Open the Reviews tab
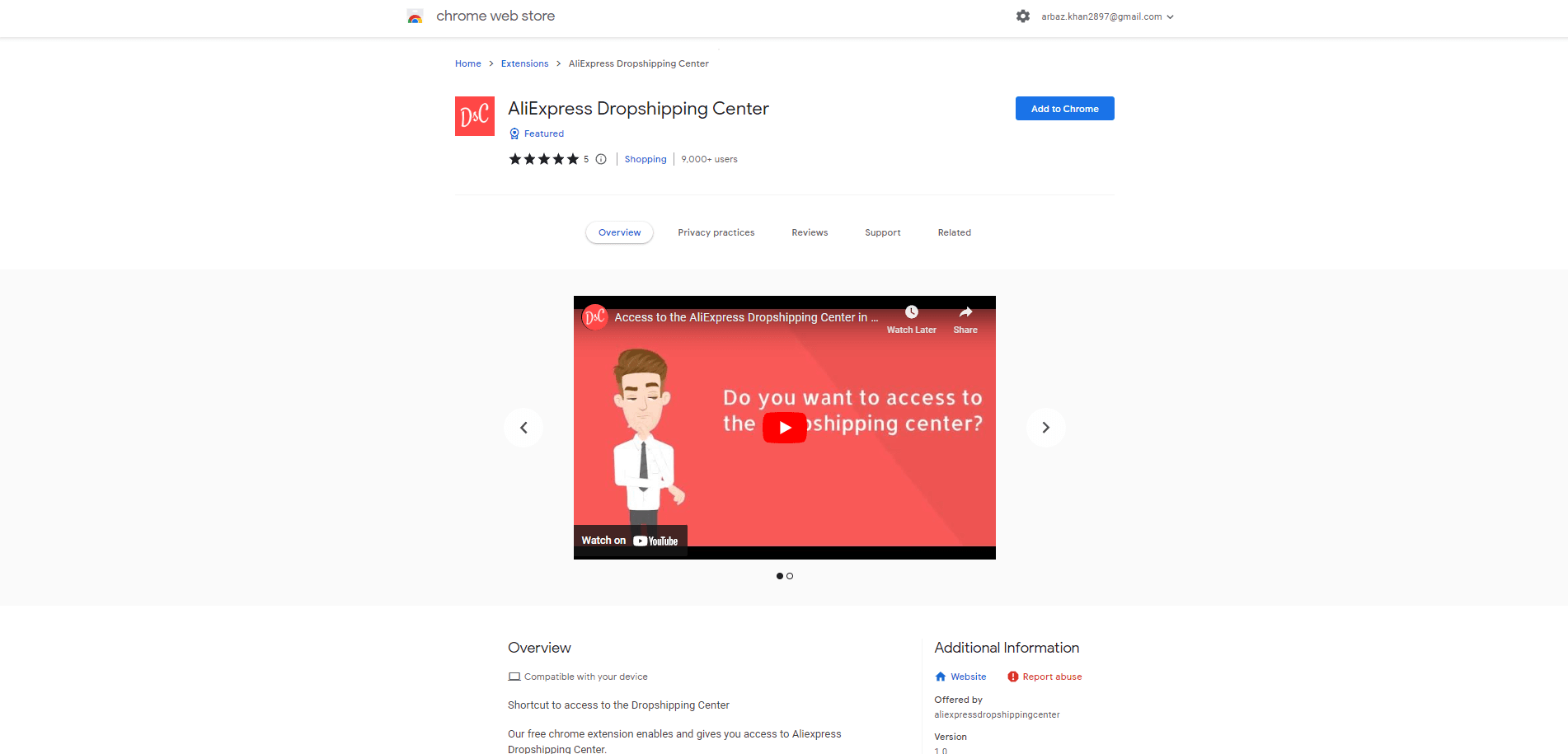Screen dimensions: 1568x754 tap(810, 232)
